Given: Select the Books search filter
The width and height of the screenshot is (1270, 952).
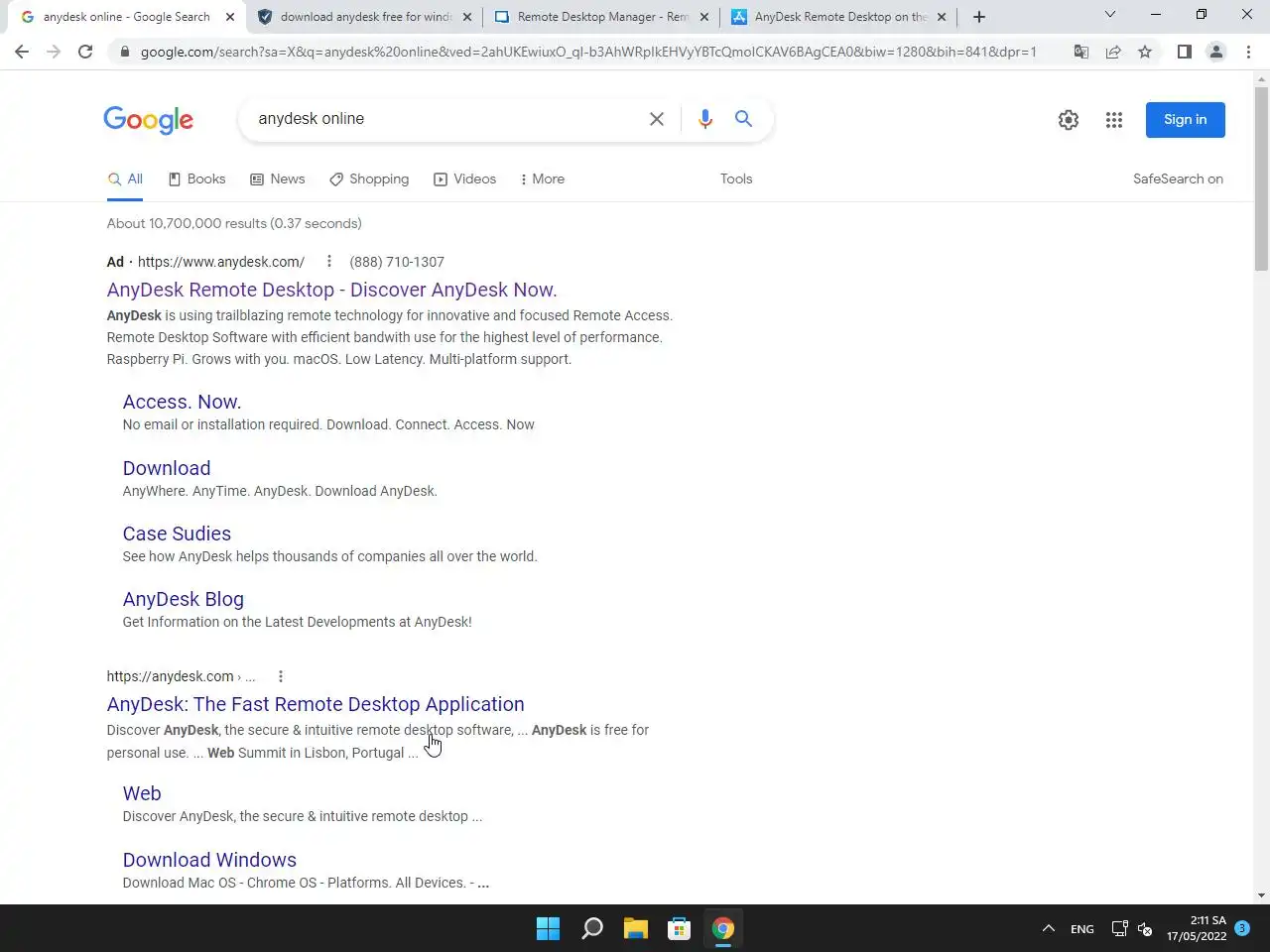Looking at the screenshot, I should (196, 179).
